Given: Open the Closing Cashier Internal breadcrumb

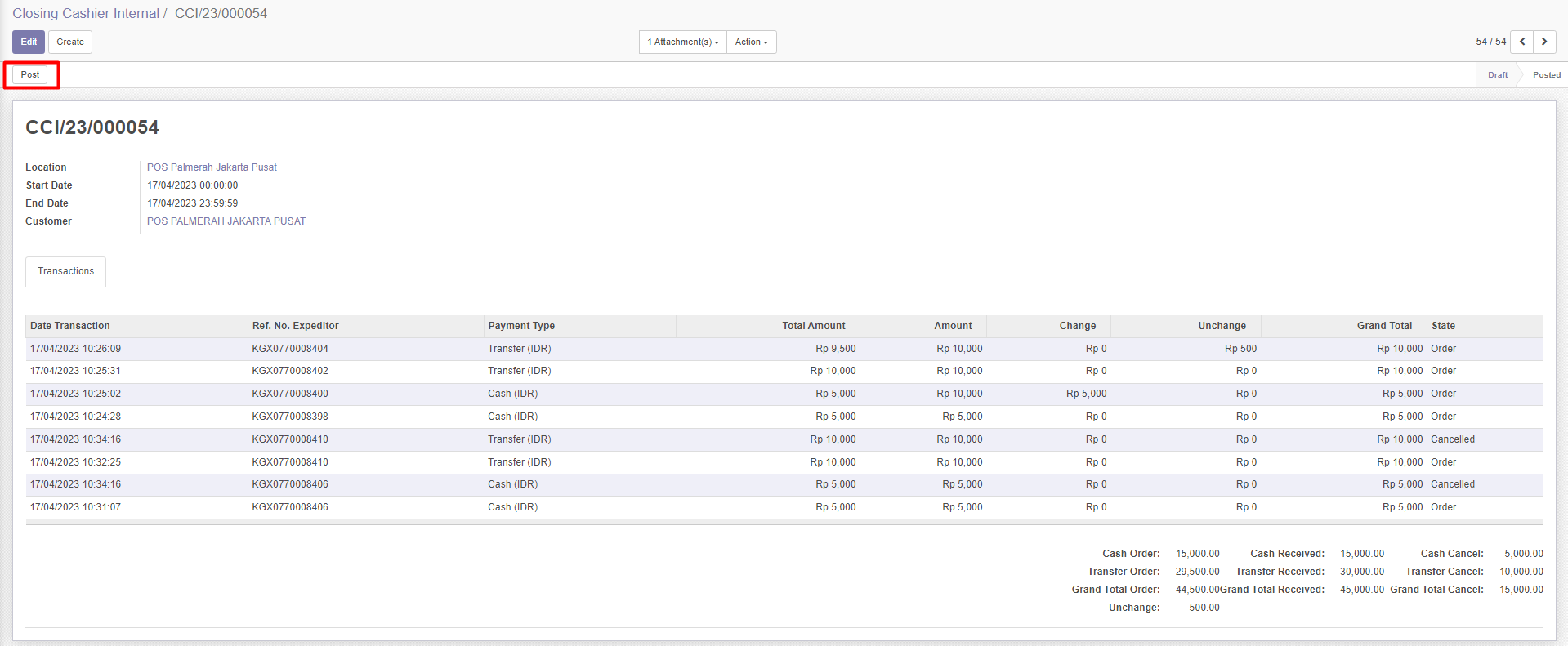Looking at the screenshot, I should coord(86,13).
